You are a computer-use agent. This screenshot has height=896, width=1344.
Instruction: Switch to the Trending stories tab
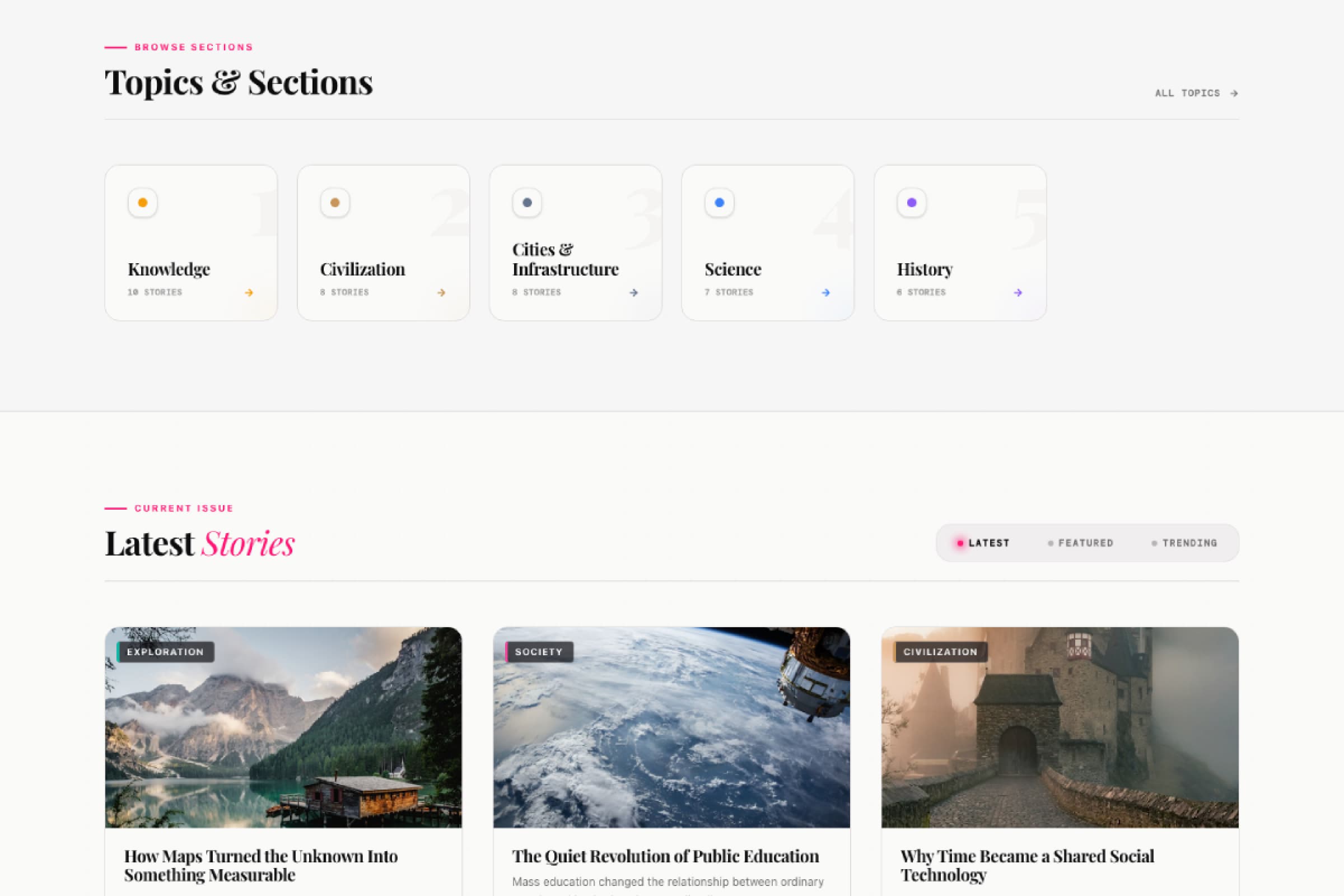coord(1184,543)
